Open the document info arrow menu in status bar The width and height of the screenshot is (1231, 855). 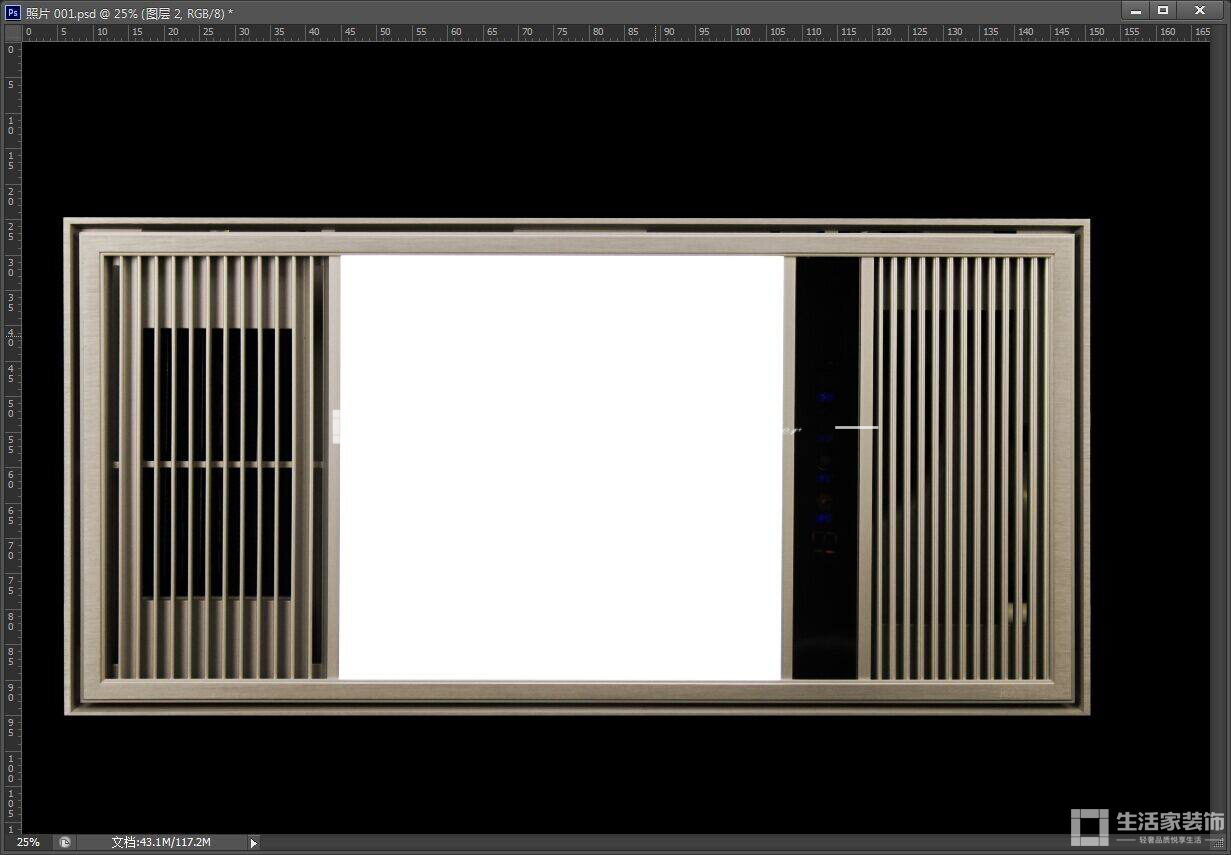253,843
